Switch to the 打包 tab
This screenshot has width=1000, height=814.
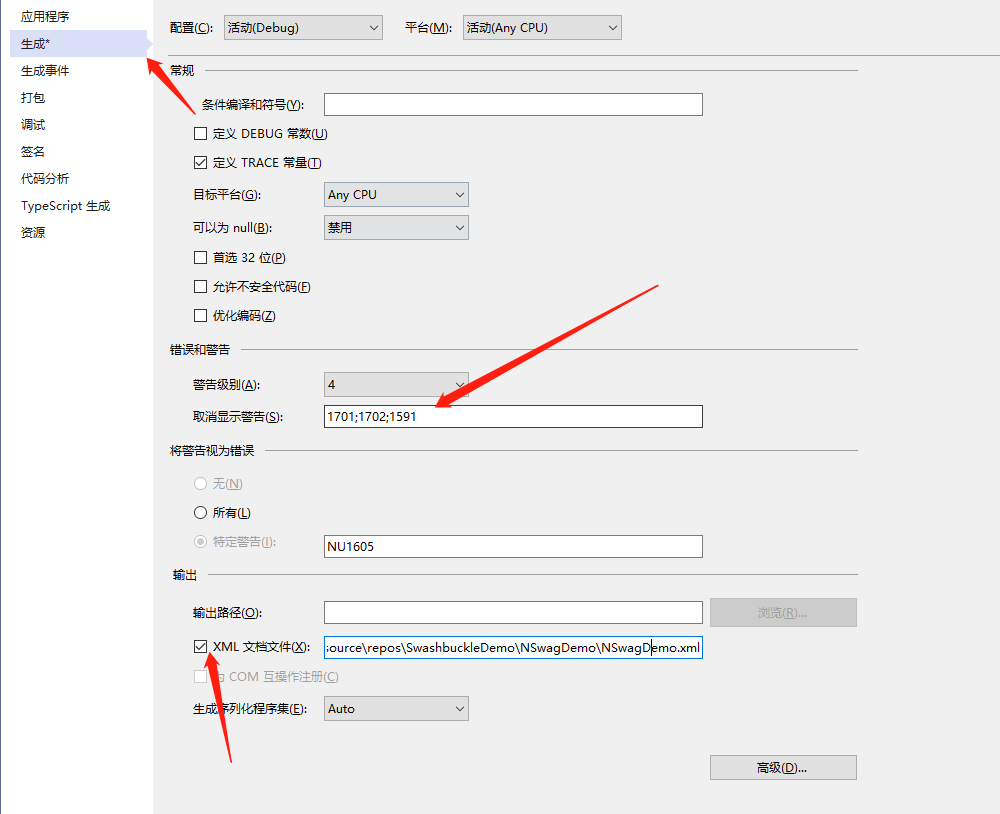pos(33,98)
